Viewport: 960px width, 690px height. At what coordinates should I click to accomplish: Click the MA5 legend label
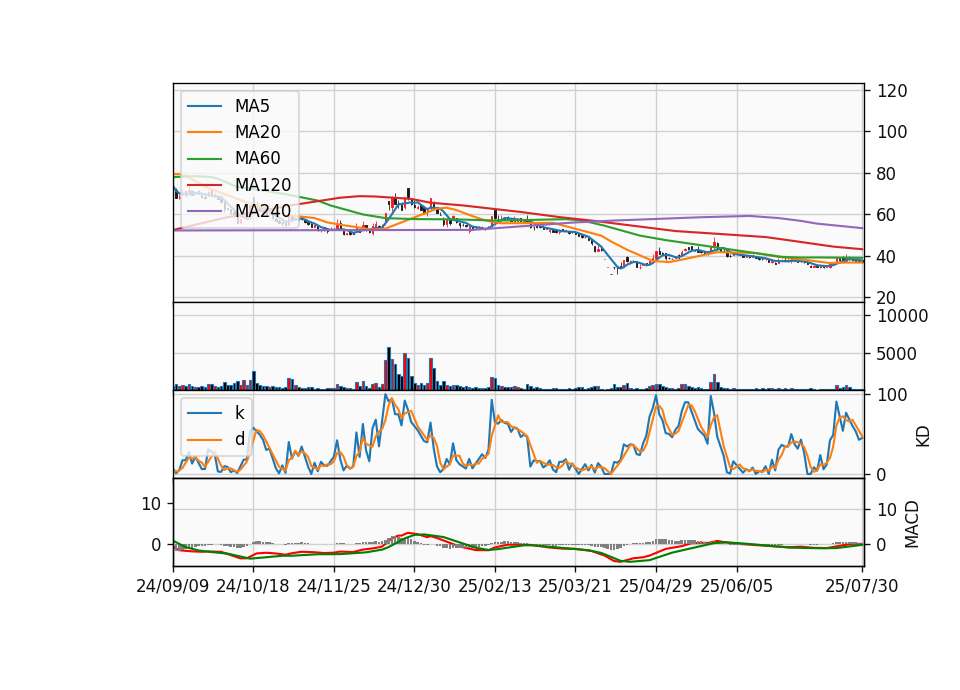252,106
